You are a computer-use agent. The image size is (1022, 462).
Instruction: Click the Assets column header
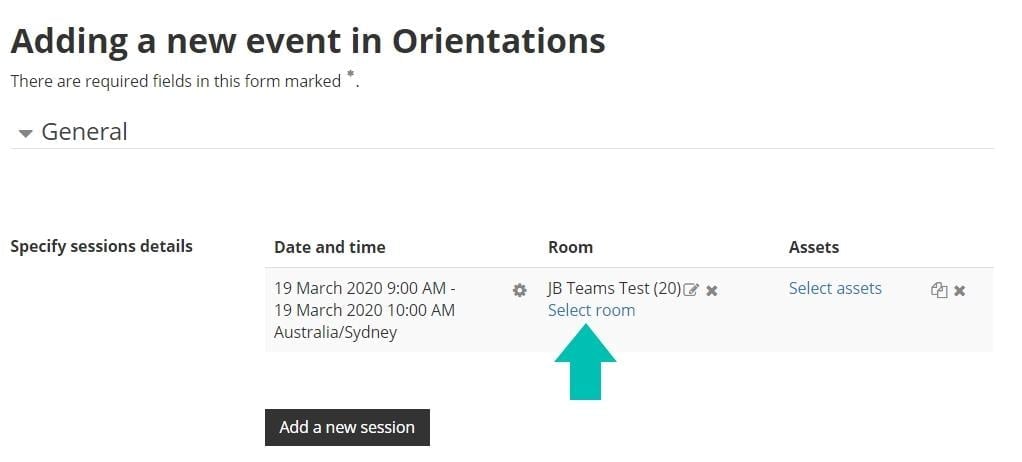coord(814,247)
